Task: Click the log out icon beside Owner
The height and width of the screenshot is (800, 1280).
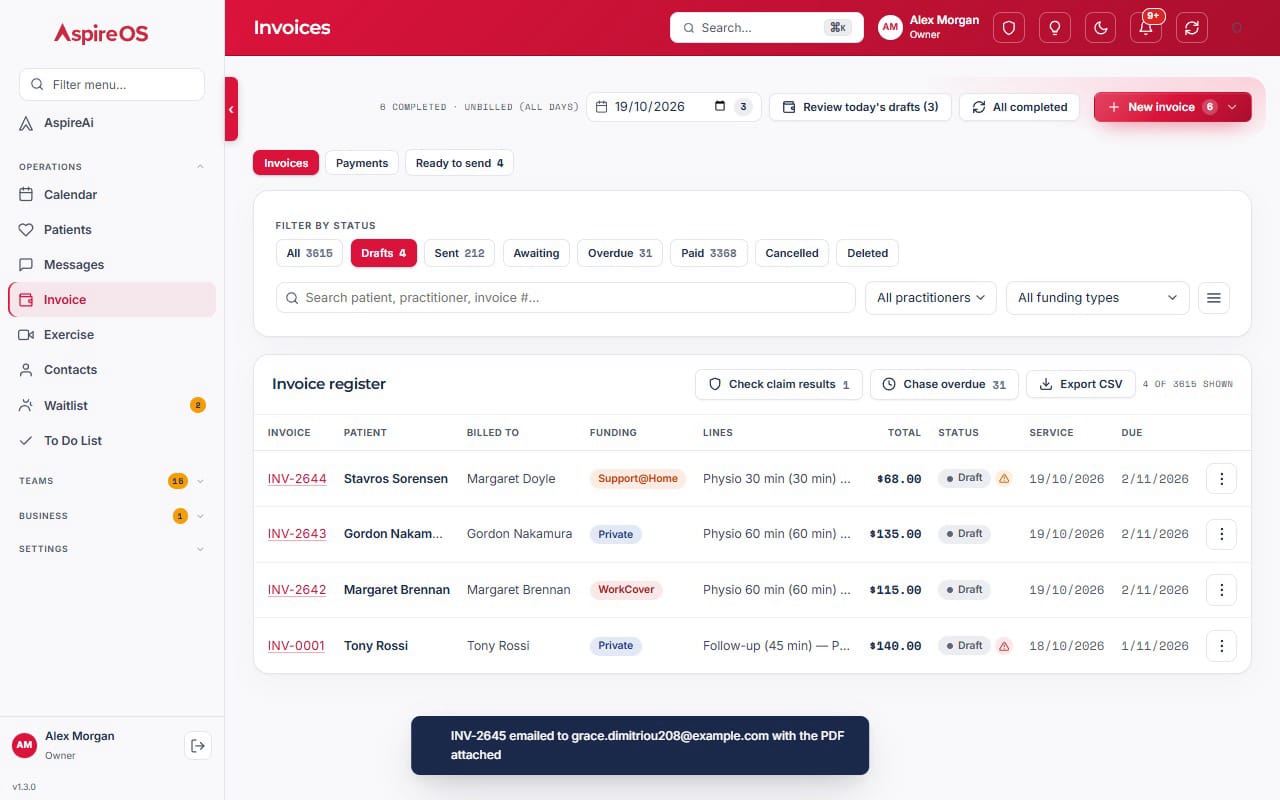Action: (x=198, y=745)
